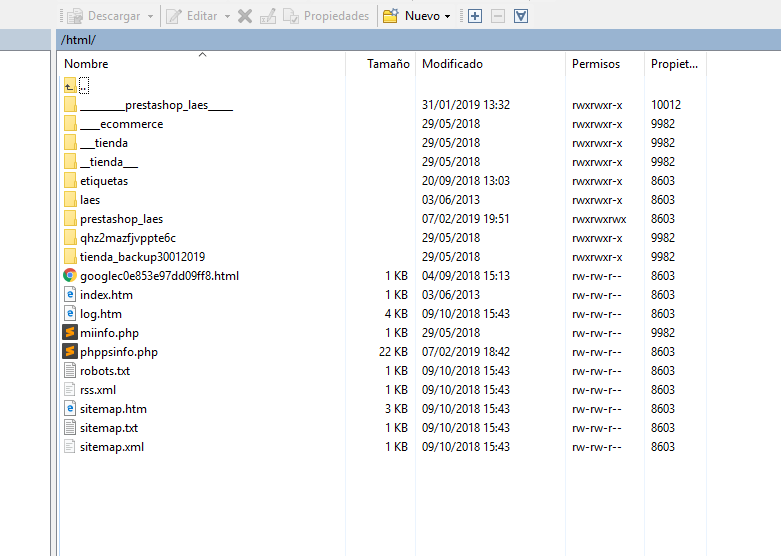This screenshot has height=556, width=781.
Task: Click the sitemap.txt file icon
Action: pyautogui.click(x=70, y=427)
